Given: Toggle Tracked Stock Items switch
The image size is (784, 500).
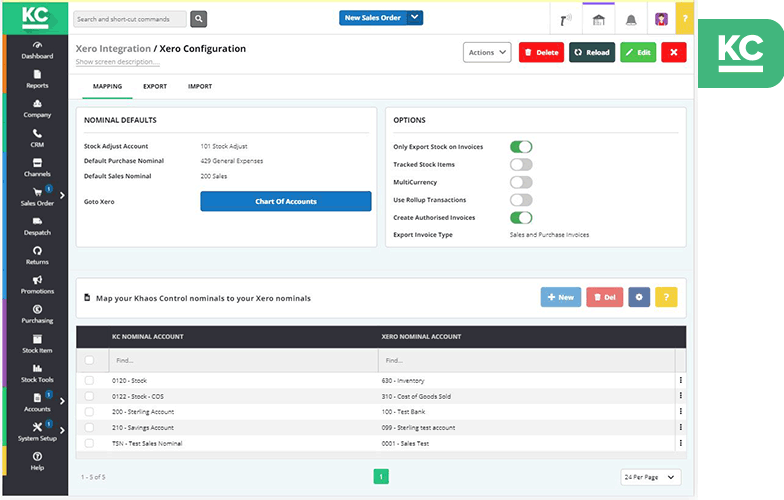Looking at the screenshot, I should click(521, 164).
